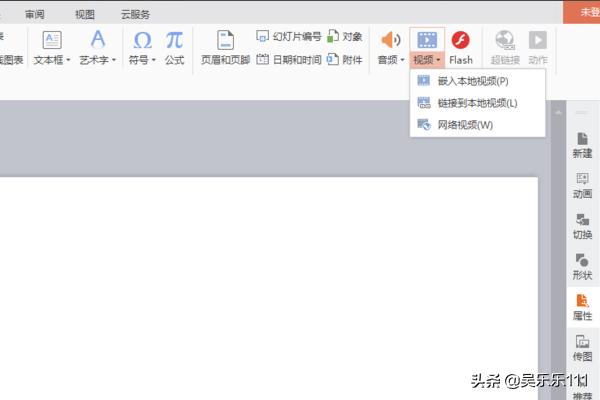
Task: Open the 传图 image transfer sidebar panel
Action: (582, 348)
